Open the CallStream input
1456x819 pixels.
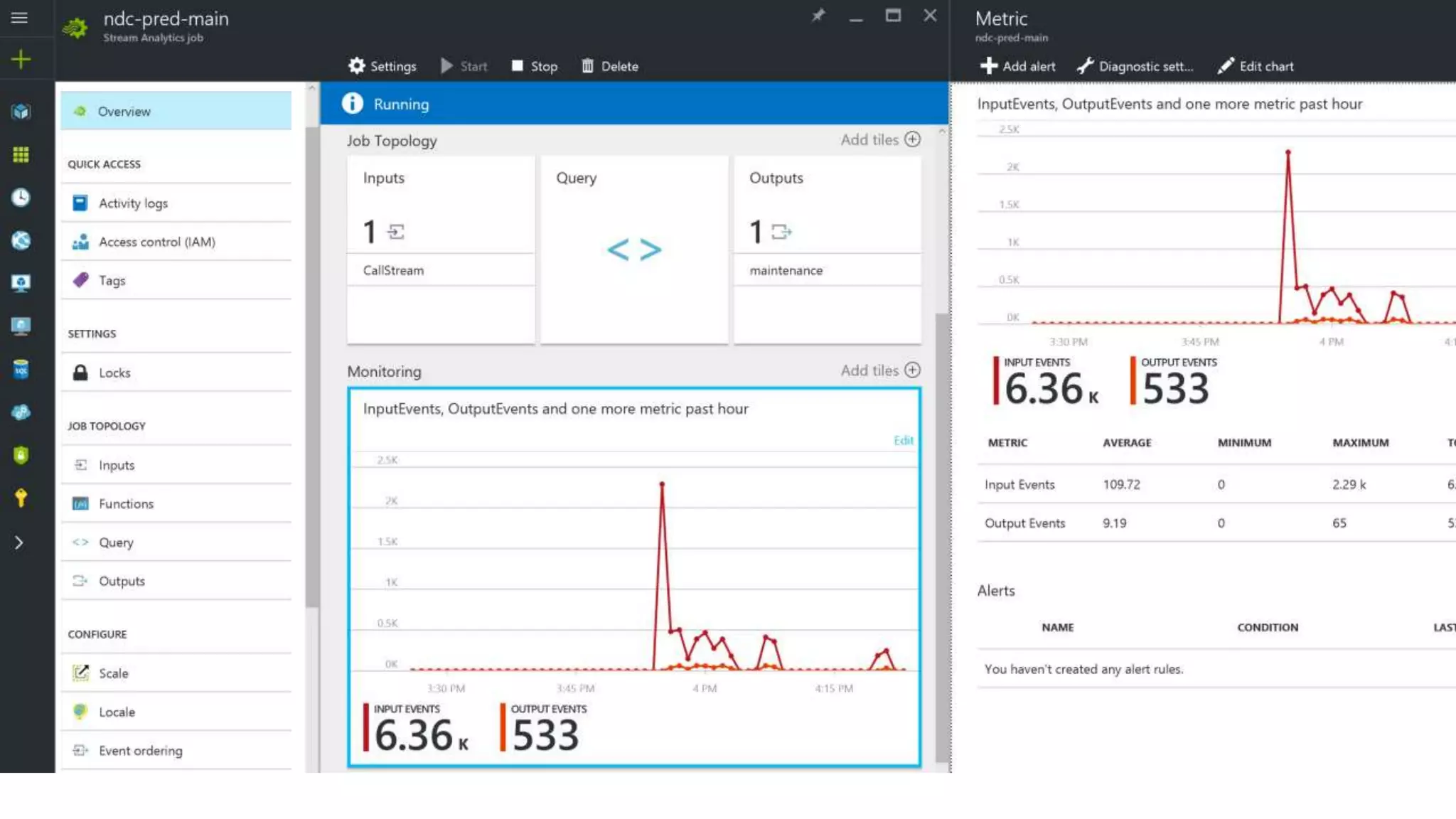point(393,271)
